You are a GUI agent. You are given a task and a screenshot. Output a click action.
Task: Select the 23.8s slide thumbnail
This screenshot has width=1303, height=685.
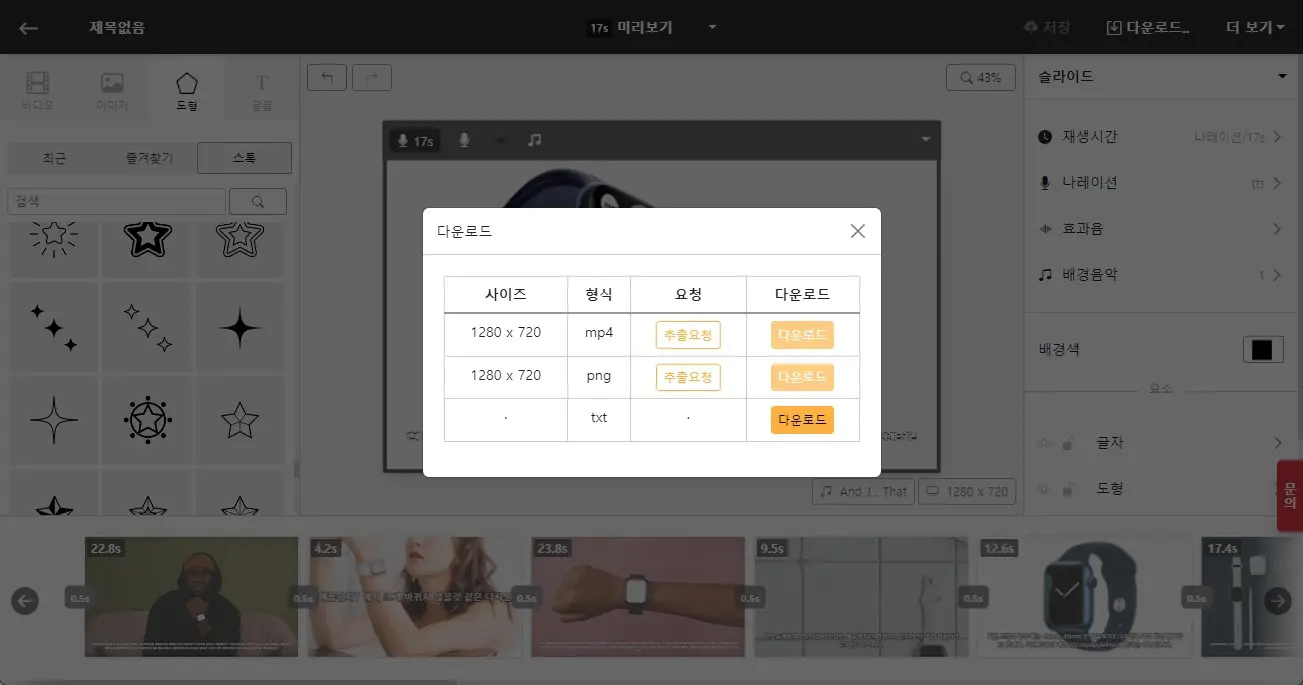[638, 597]
